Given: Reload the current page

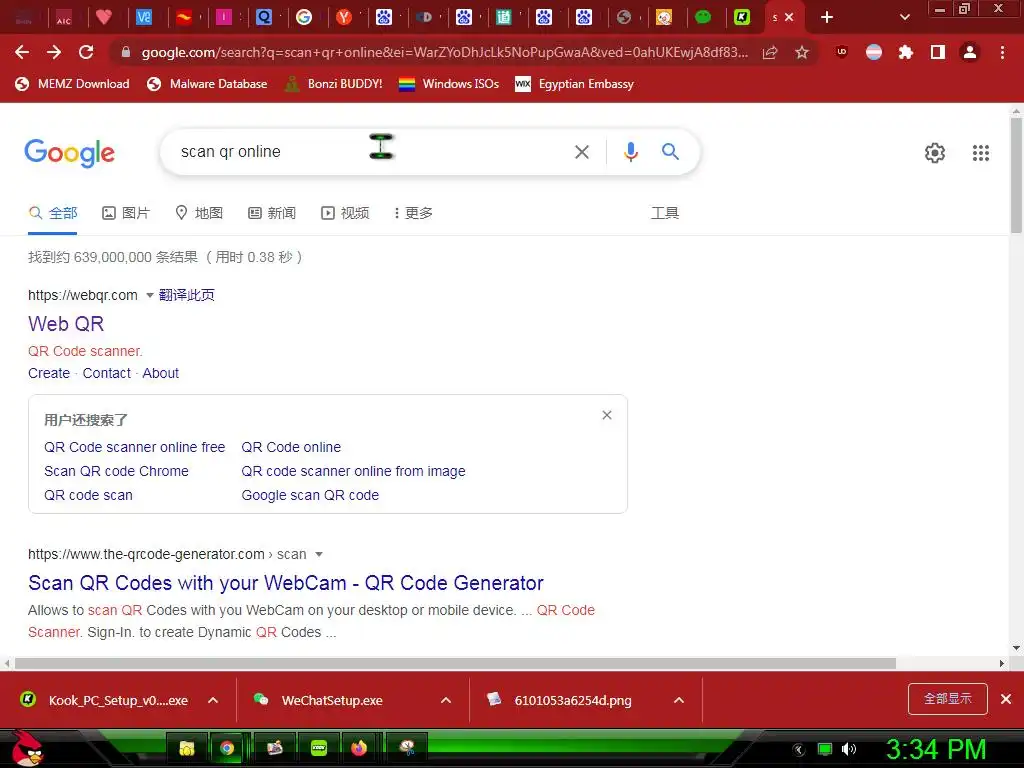Looking at the screenshot, I should click(x=86, y=52).
